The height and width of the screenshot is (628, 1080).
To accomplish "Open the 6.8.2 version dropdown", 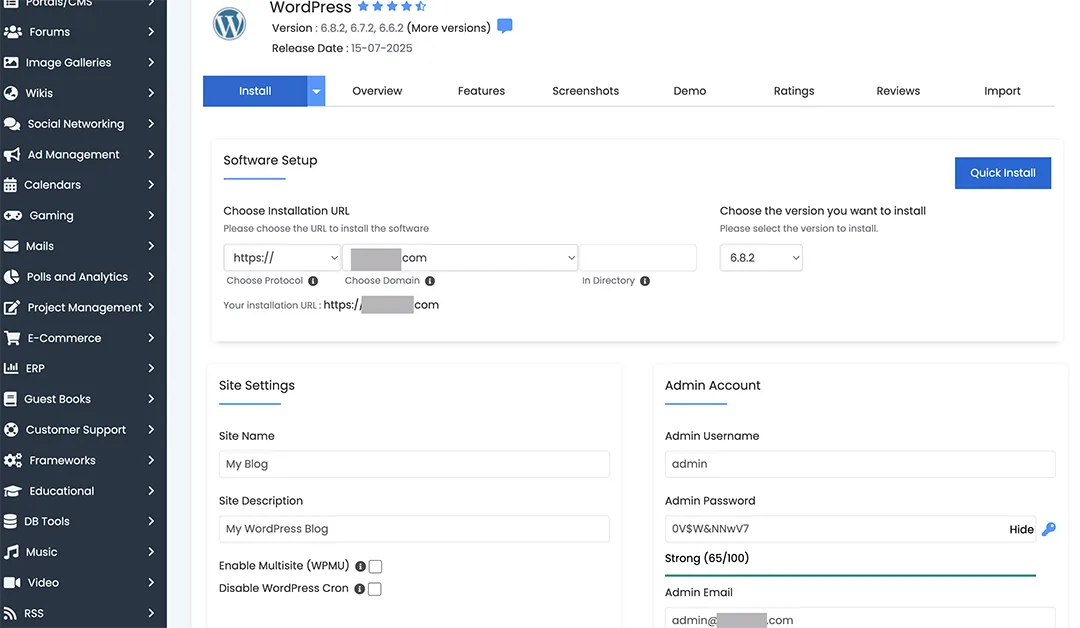I will pos(761,258).
